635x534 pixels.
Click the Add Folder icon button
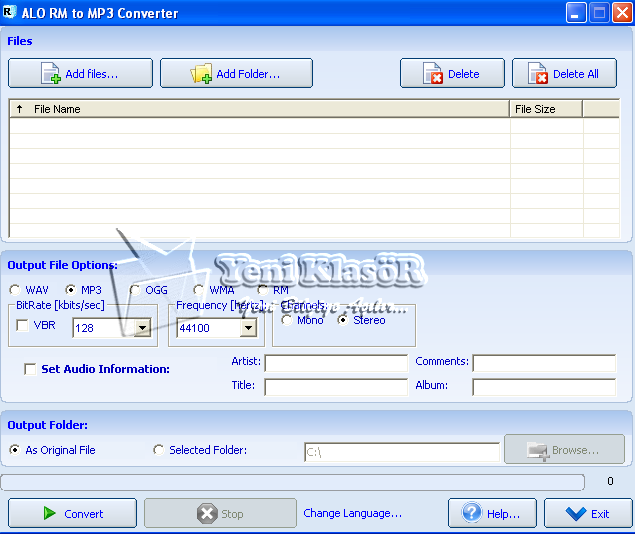[202, 74]
